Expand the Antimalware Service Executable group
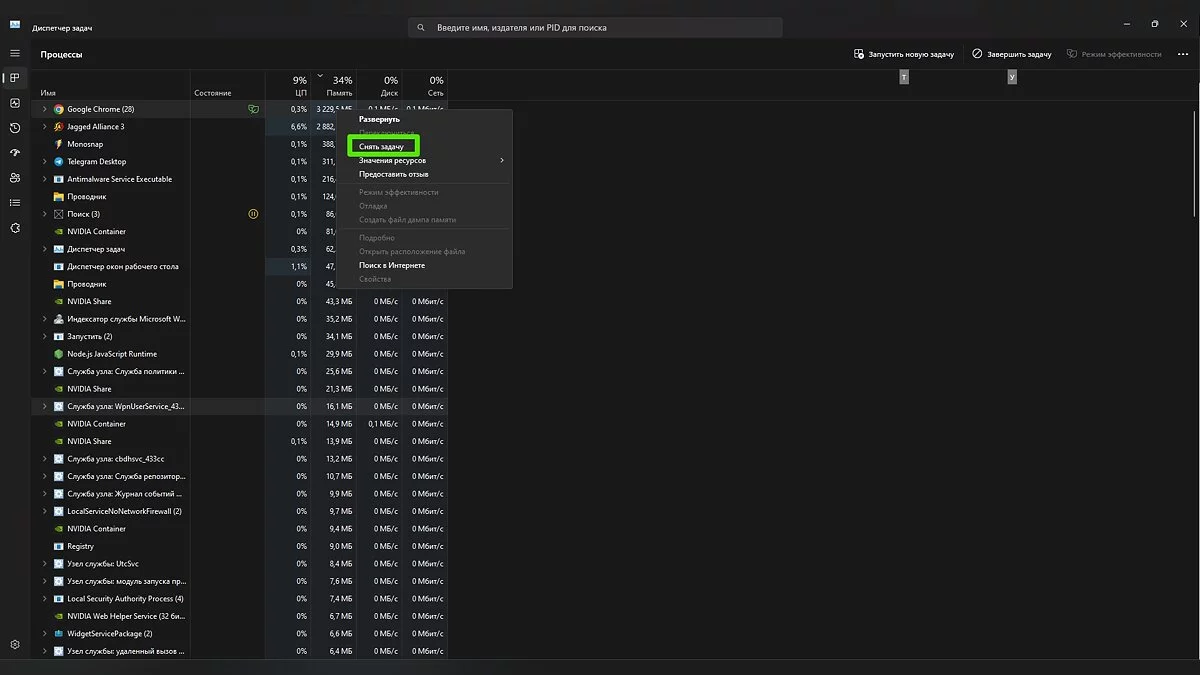This screenshot has width=1200, height=675. 45,179
